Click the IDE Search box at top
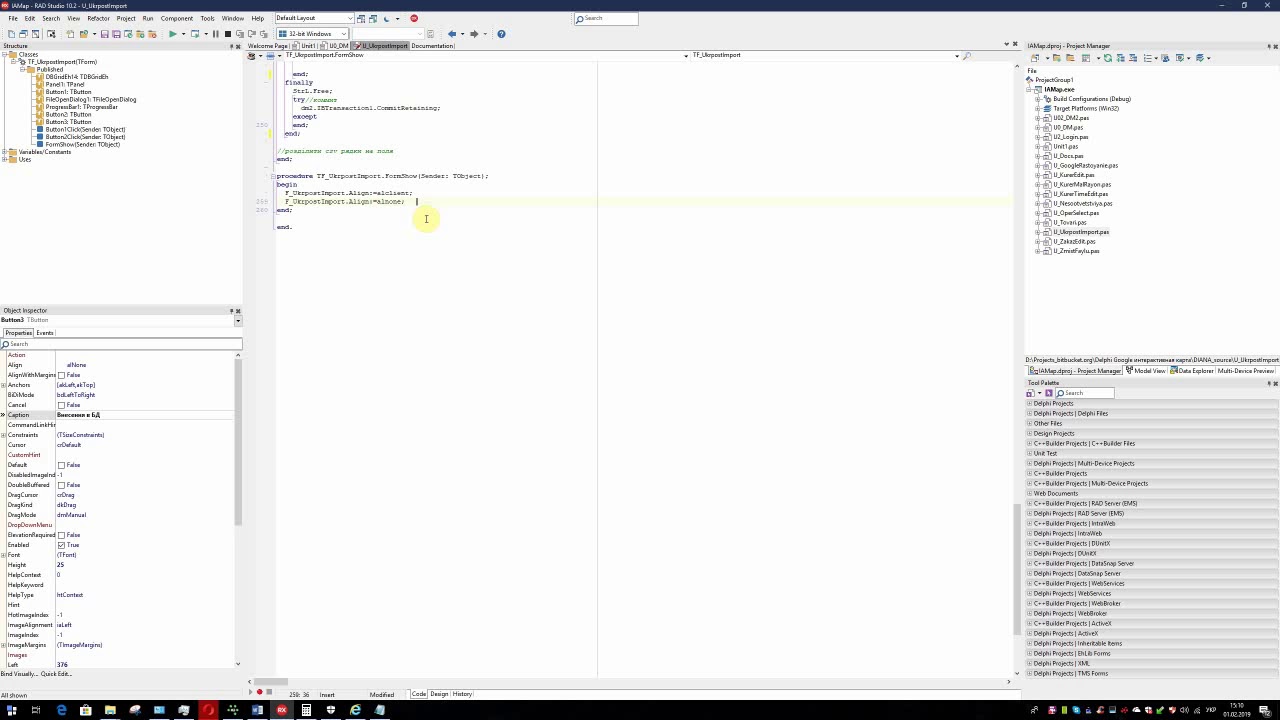 pyautogui.click(x=606, y=18)
